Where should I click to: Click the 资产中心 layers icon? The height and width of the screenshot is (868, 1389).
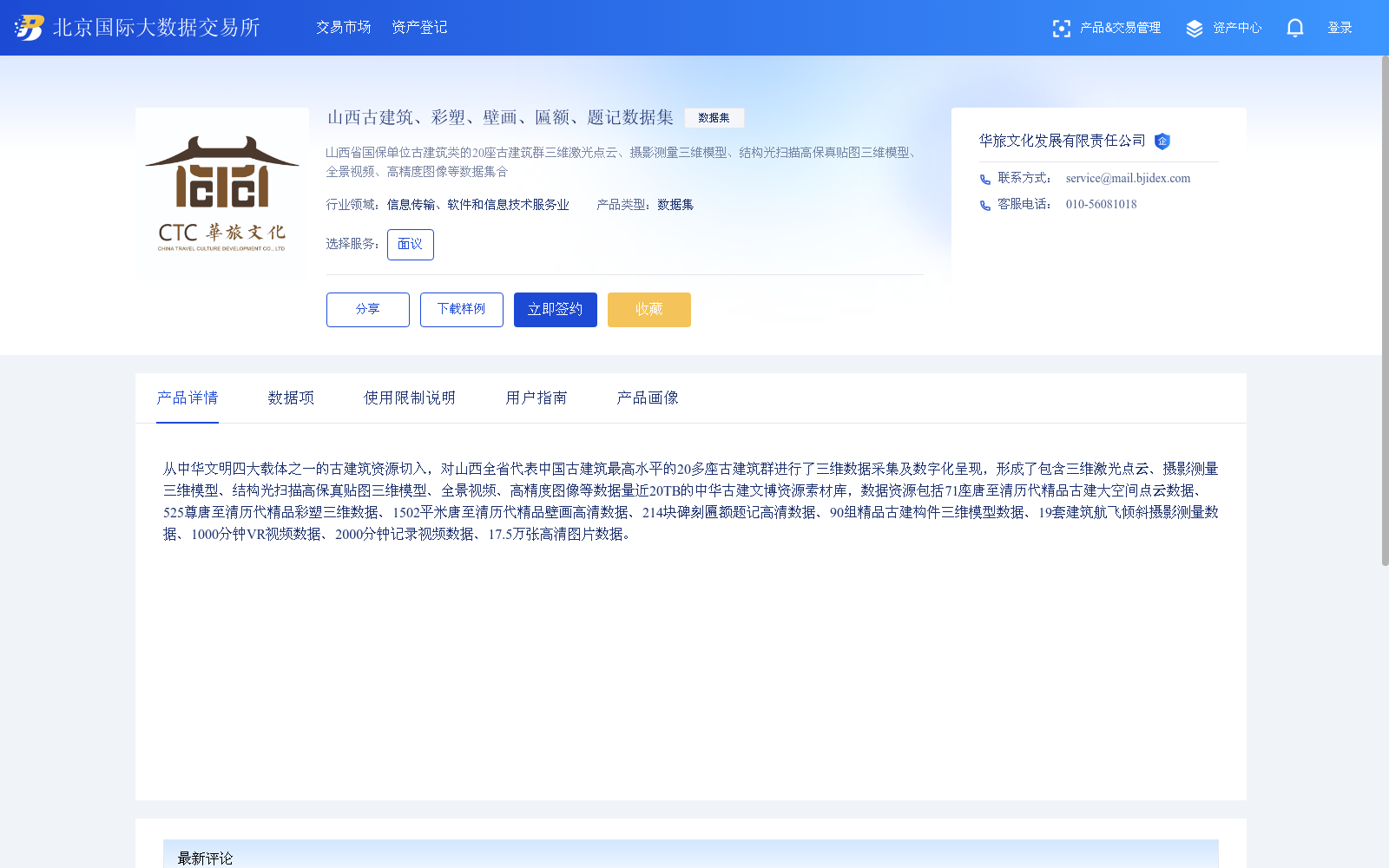click(1195, 29)
